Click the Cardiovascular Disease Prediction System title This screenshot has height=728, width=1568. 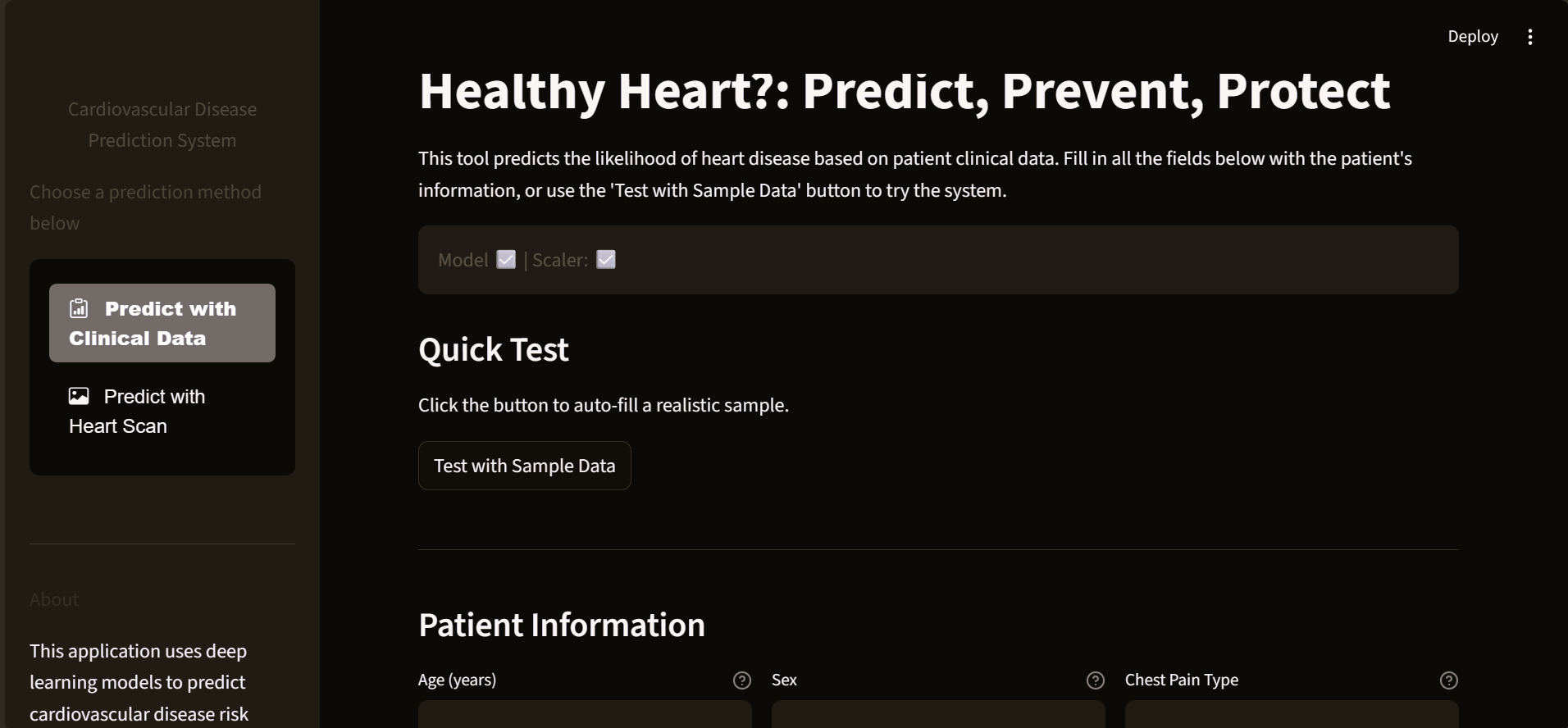click(162, 125)
